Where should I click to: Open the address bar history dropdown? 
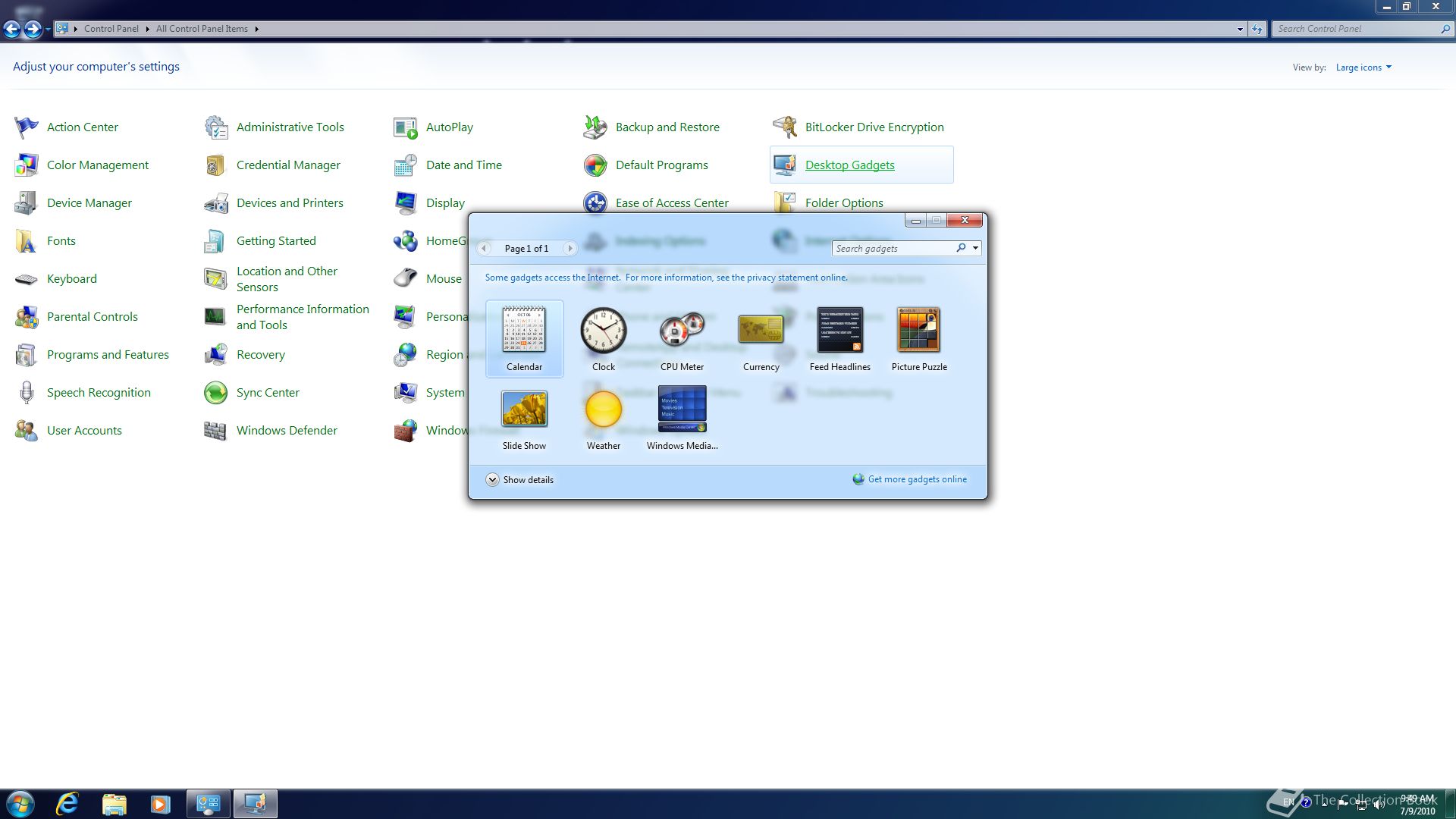click(1240, 29)
